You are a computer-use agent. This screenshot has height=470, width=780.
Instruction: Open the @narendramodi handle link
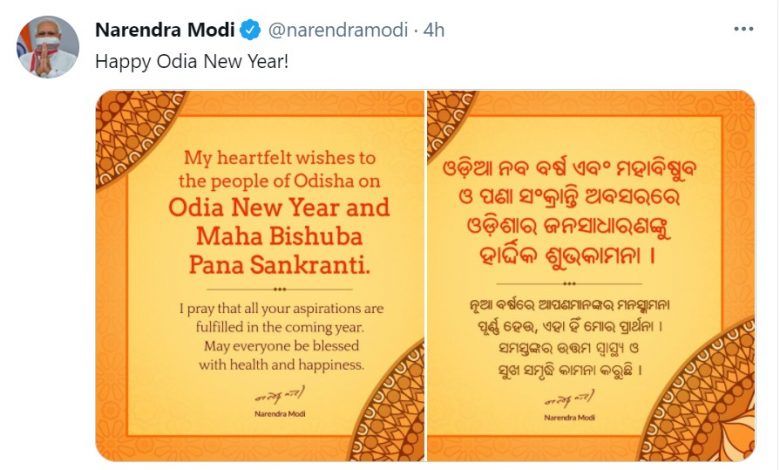click(338, 30)
